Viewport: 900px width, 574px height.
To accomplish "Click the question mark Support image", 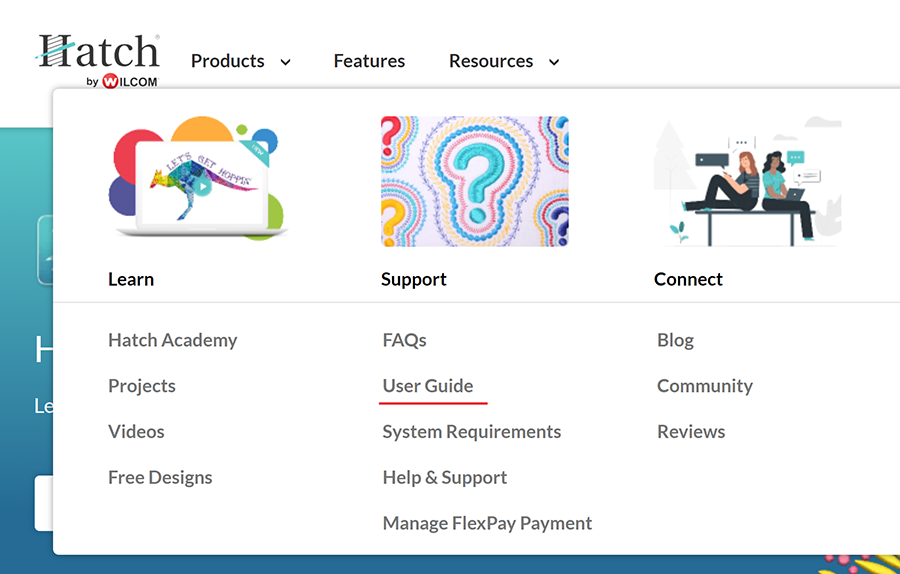I will pyautogui.click(x=474, y=181).
